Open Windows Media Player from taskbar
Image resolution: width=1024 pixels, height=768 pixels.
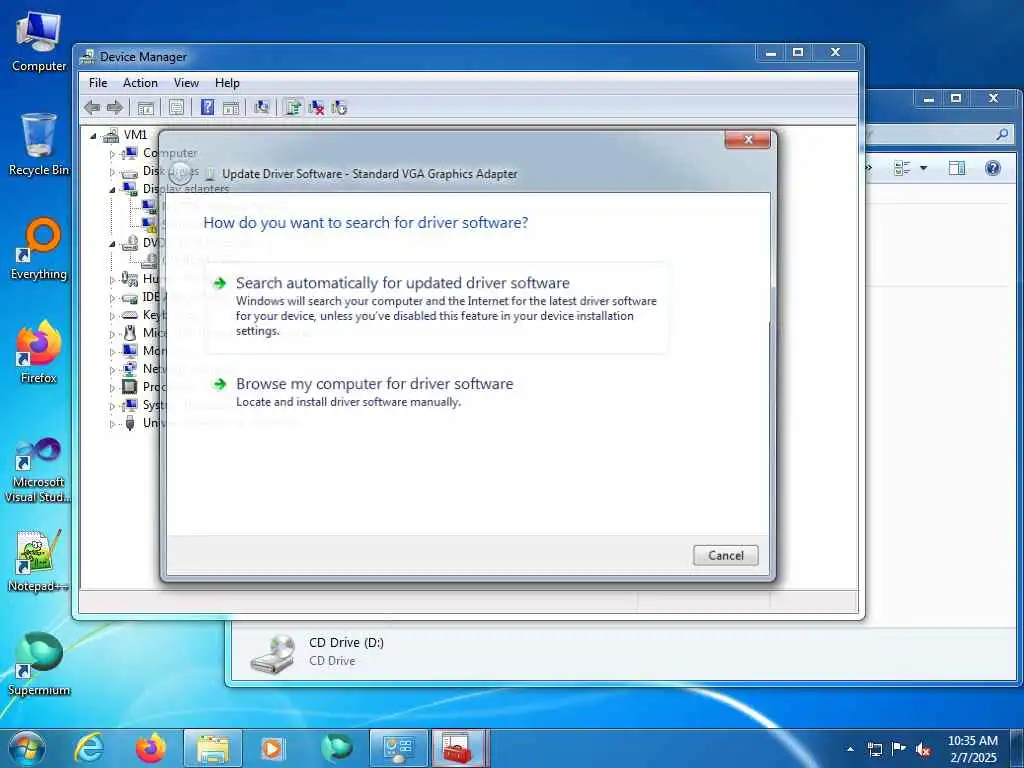tap(272, 748)
